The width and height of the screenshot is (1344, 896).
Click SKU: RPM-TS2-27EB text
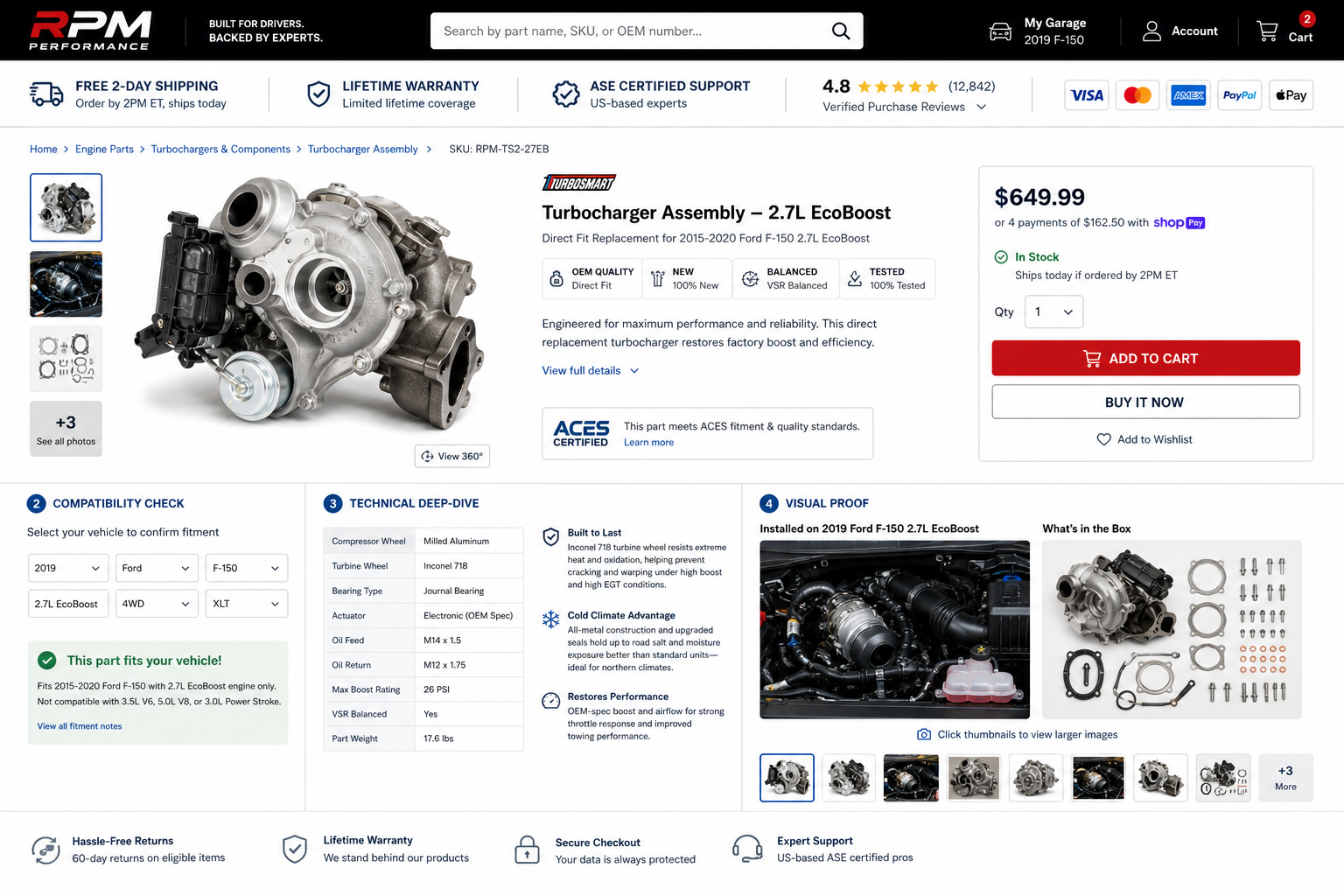pyautogui.click(x=499, y=150)
